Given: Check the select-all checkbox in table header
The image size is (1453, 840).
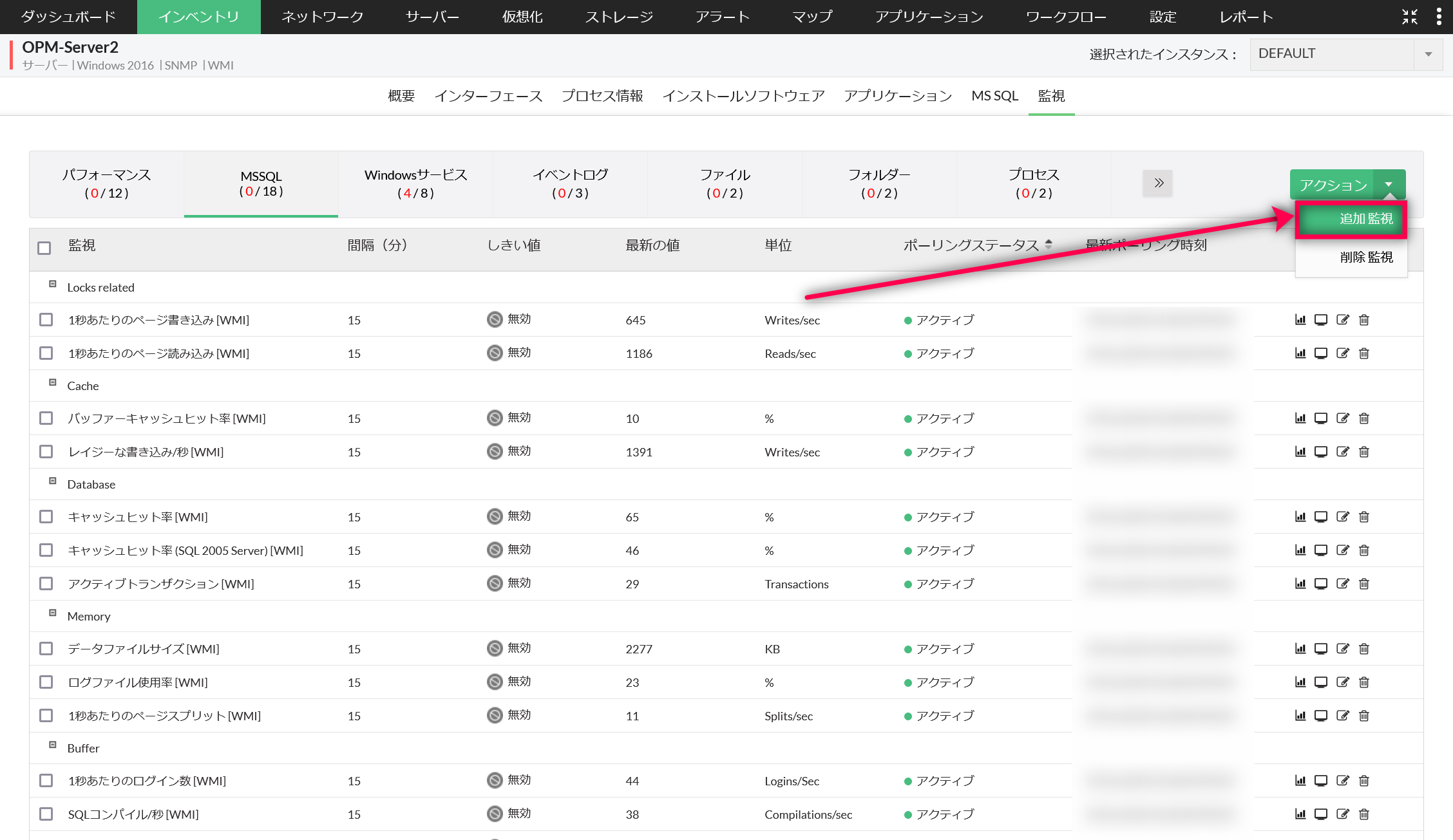Looking at the screenshot, I should click(44, 248).
